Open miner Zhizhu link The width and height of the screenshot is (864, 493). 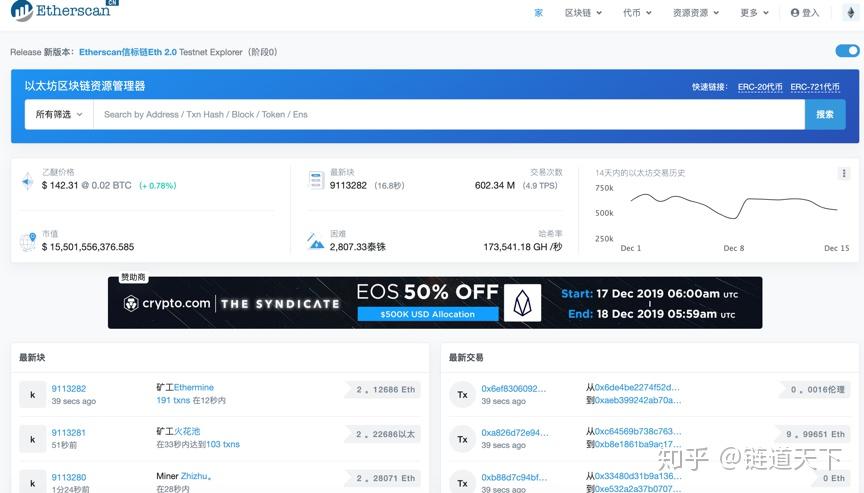click(196, 476)
